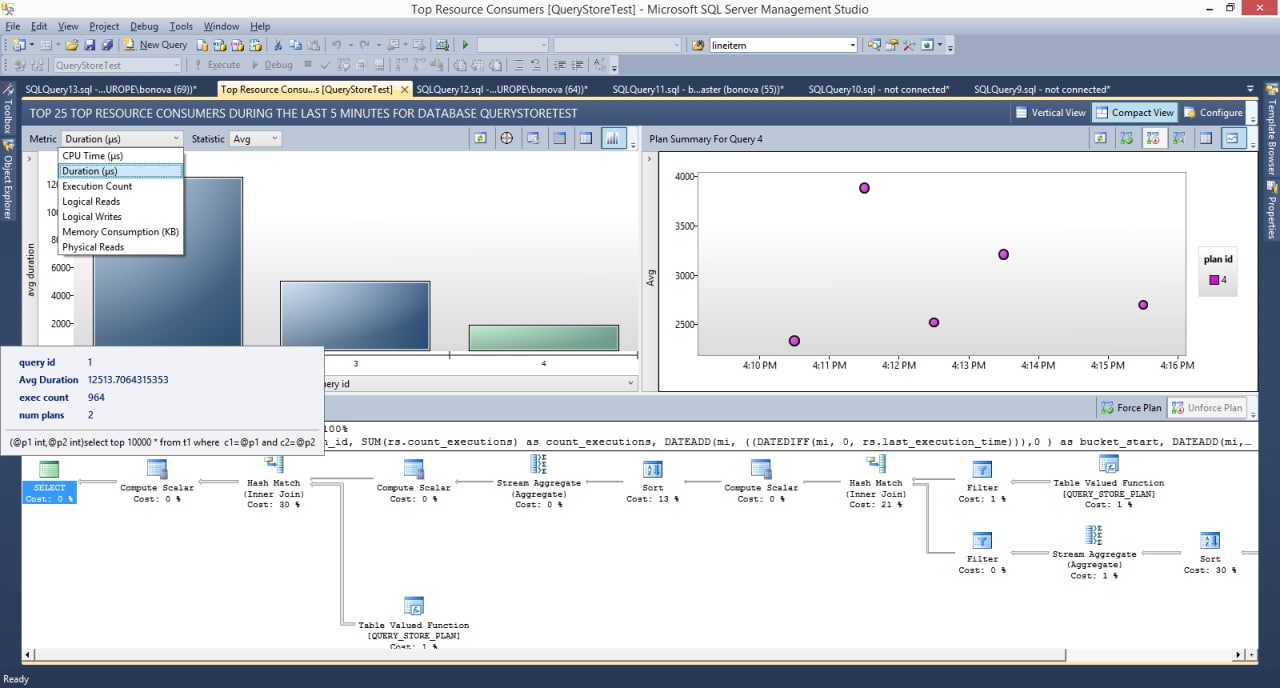1280x688 pixels.
Task: Select CPU Time (µs) metric option
Action: click(x=121, y=156)
